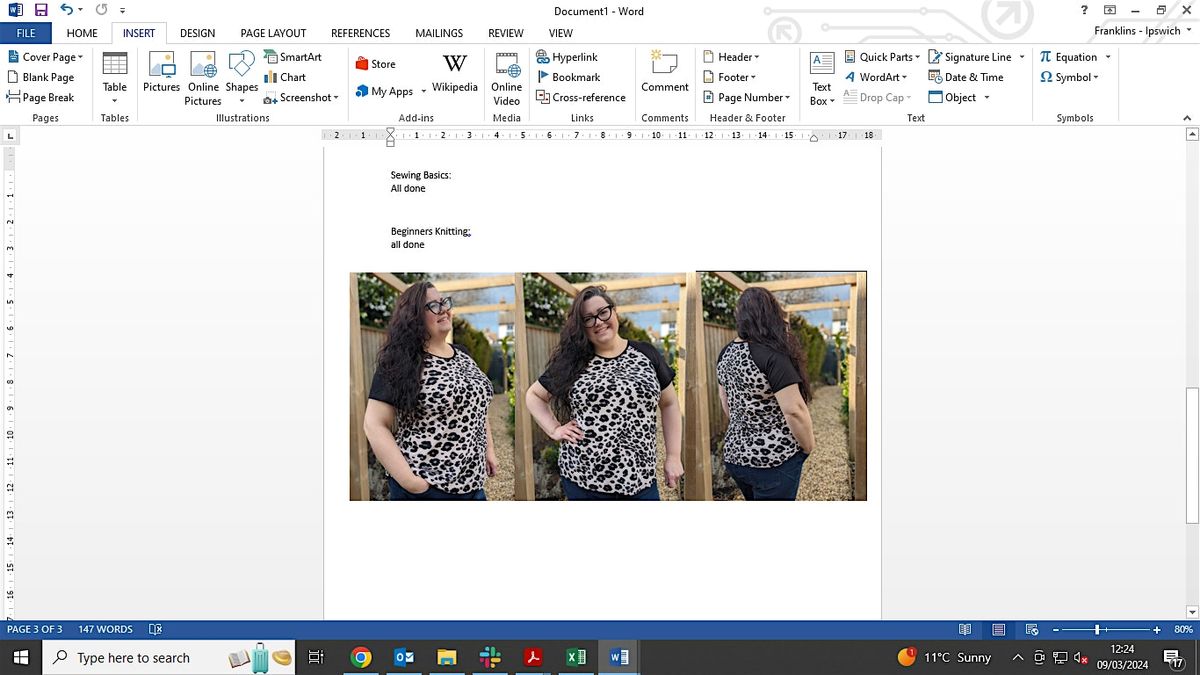The height and width of the screenshot is (675, 1200).
Task: Open Excel from the Windows taskbar
Action: pos(576,657)
